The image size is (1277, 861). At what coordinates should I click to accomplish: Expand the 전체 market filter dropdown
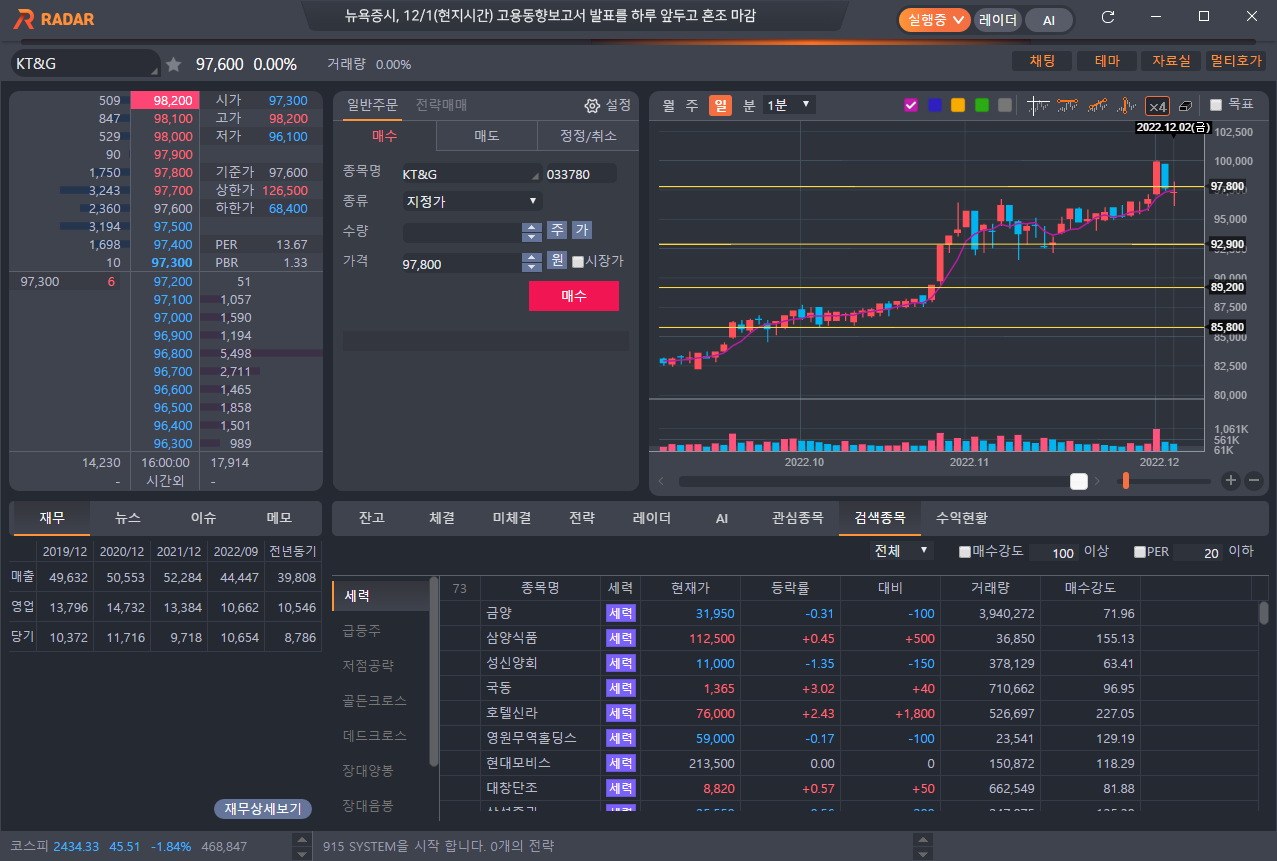point(901,551)
